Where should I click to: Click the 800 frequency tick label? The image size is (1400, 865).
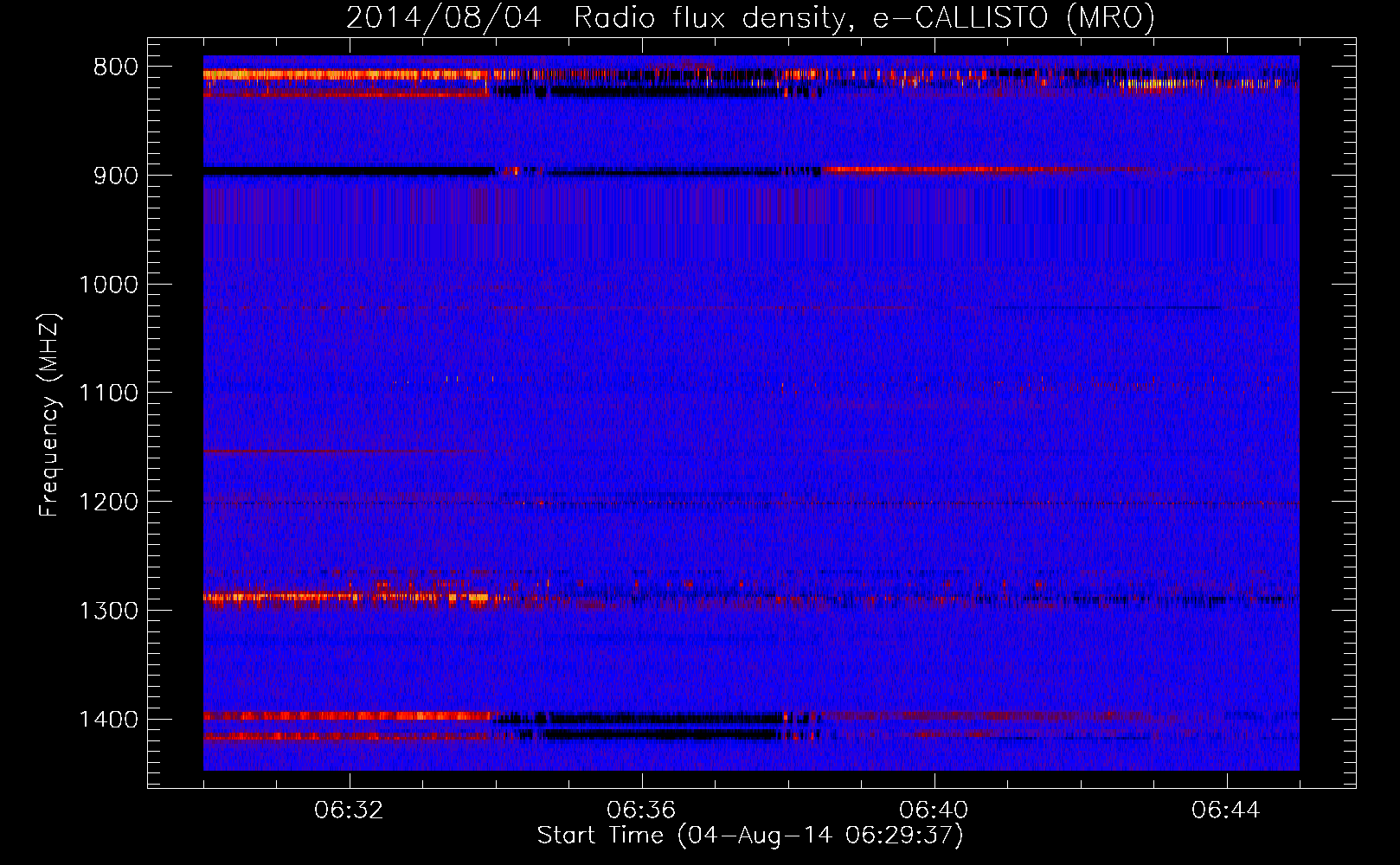point(115,67)
